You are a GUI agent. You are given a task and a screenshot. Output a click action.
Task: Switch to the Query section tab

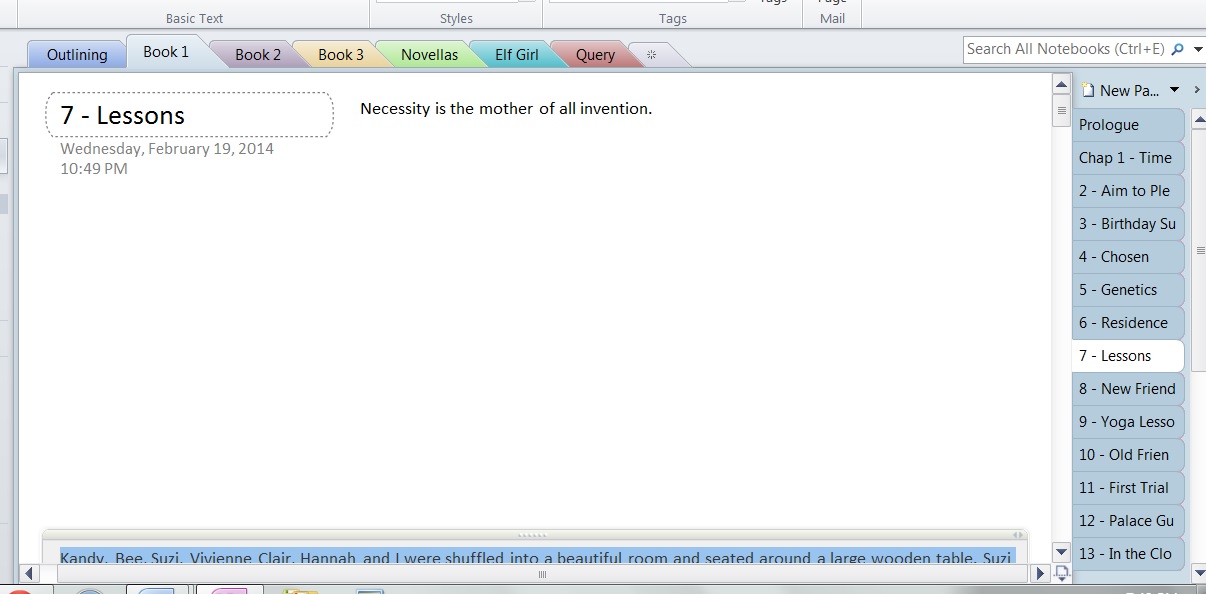[595, 55]
